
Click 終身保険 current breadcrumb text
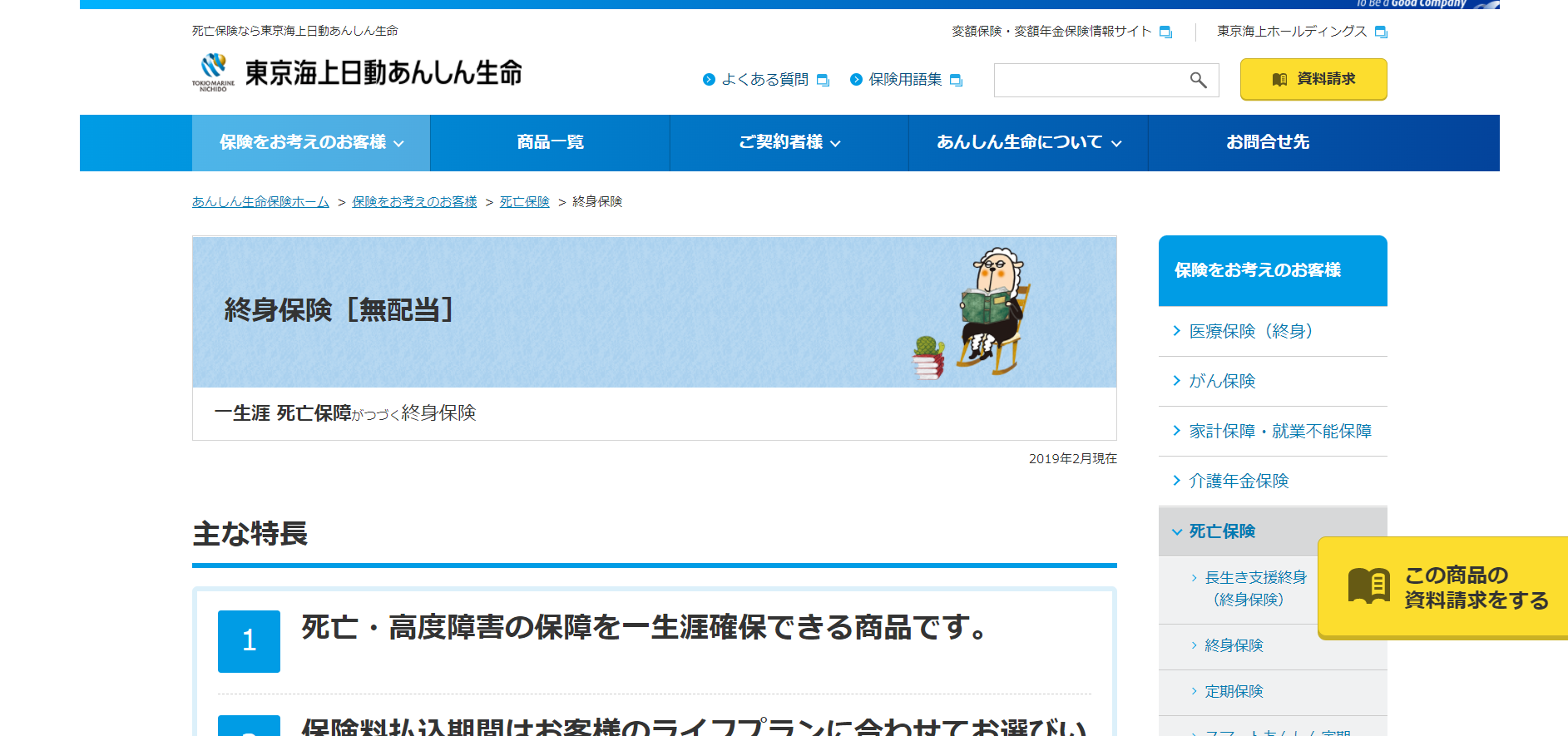click(x=597, y=202)
